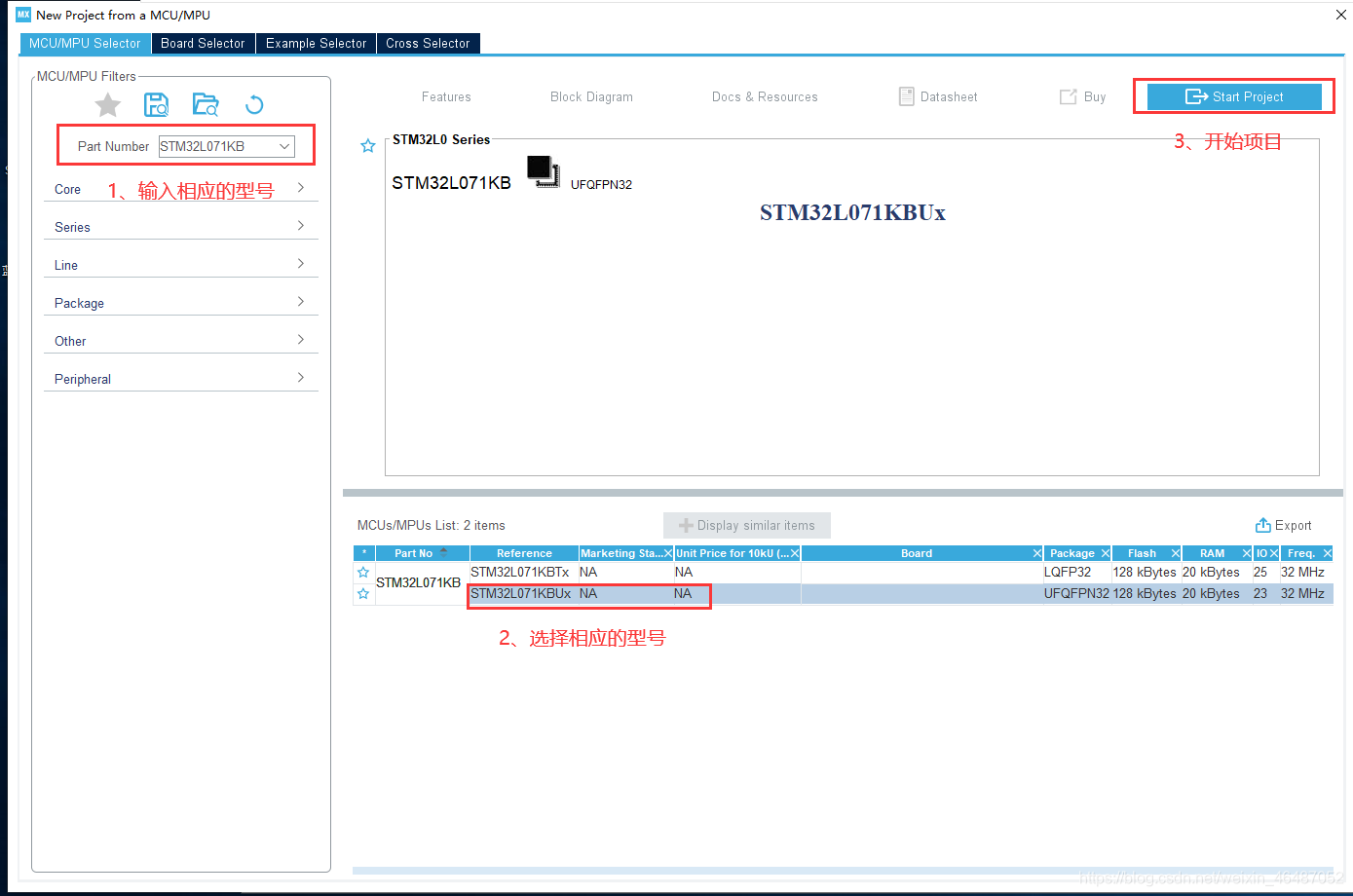Remove the Board column
This screenshot has width=1353, height=896.
point(1037,553)
